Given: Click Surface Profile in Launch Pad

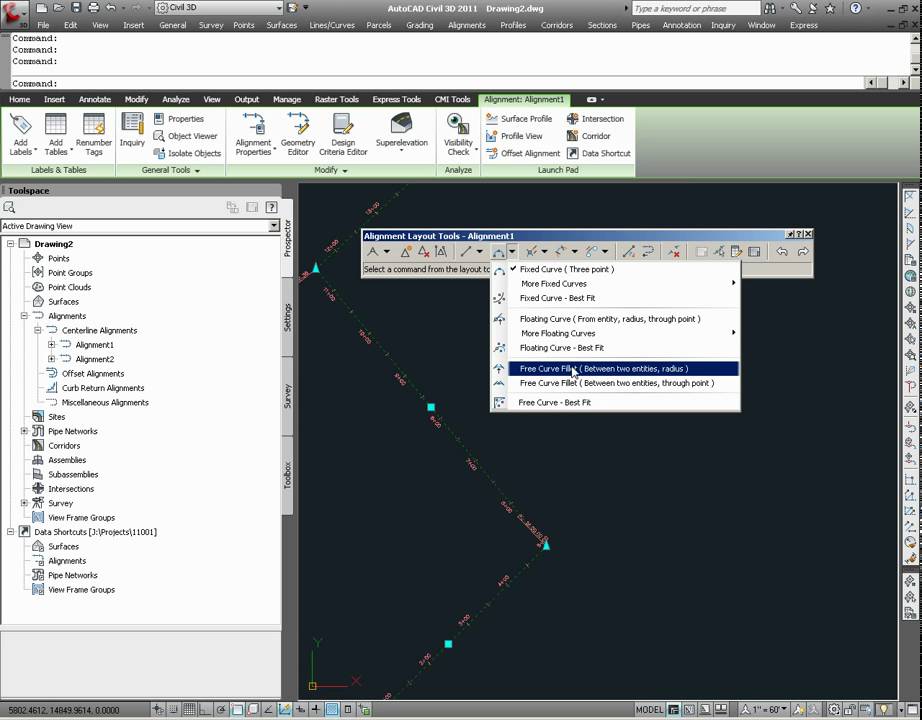Looking at the screenshot, I should tap(519, 119).
